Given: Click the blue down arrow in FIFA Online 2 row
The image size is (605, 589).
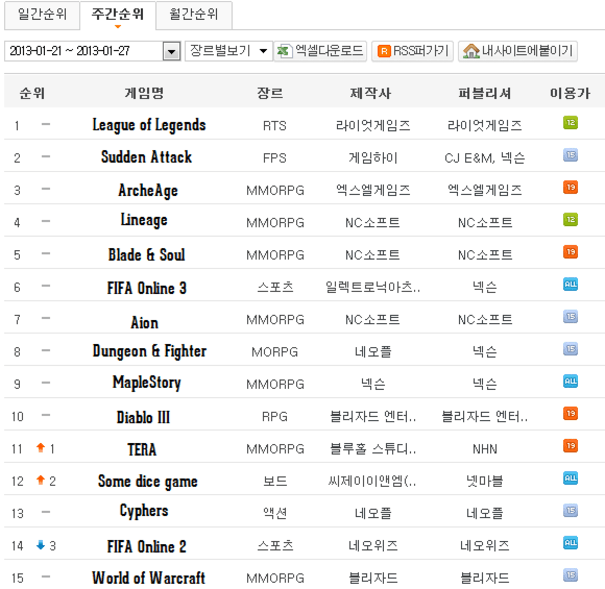Looking at the screenshot, I should [41, 545].
